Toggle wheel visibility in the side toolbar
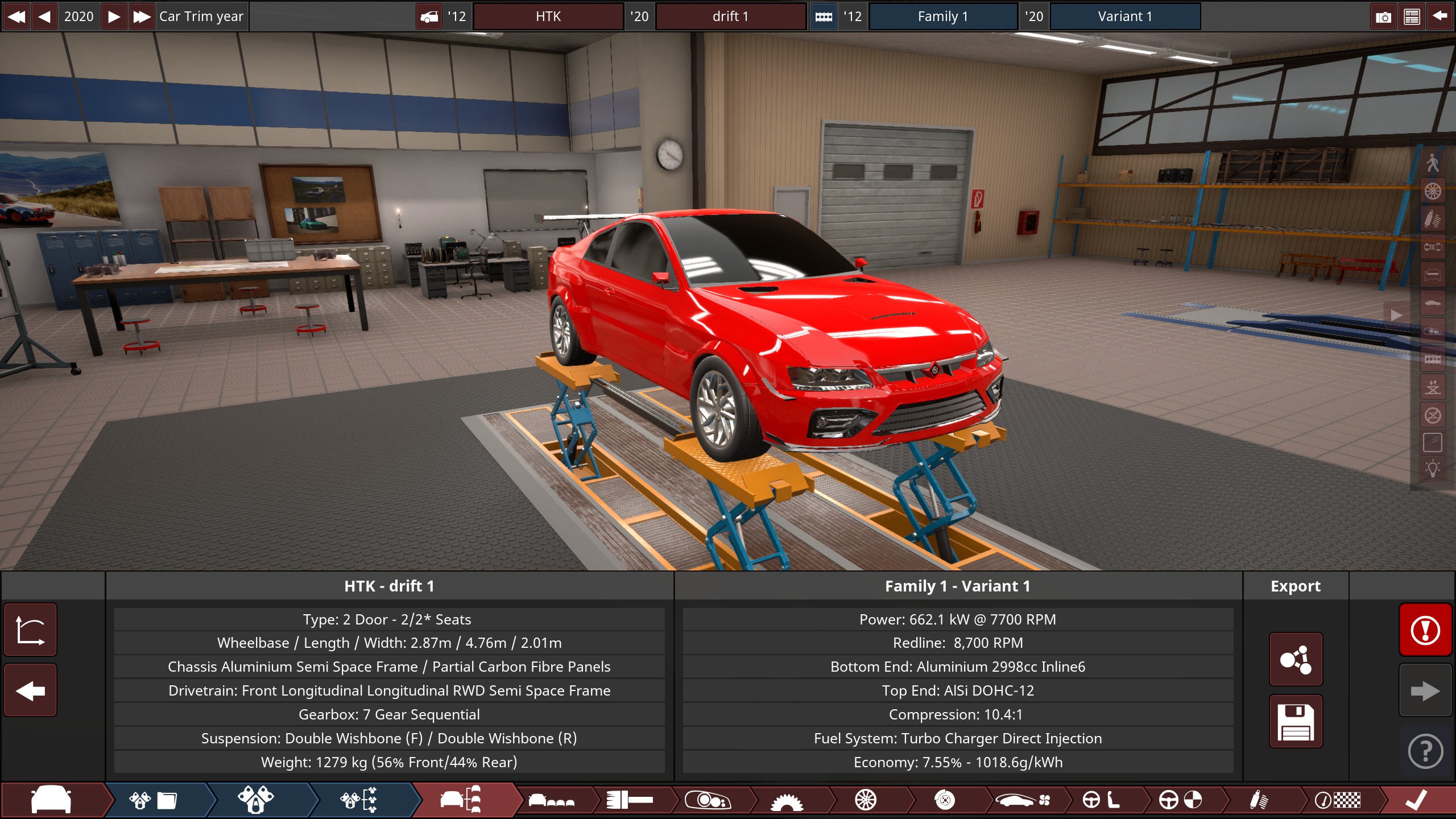The image size is (1456, 819). tap(1433, 191)
